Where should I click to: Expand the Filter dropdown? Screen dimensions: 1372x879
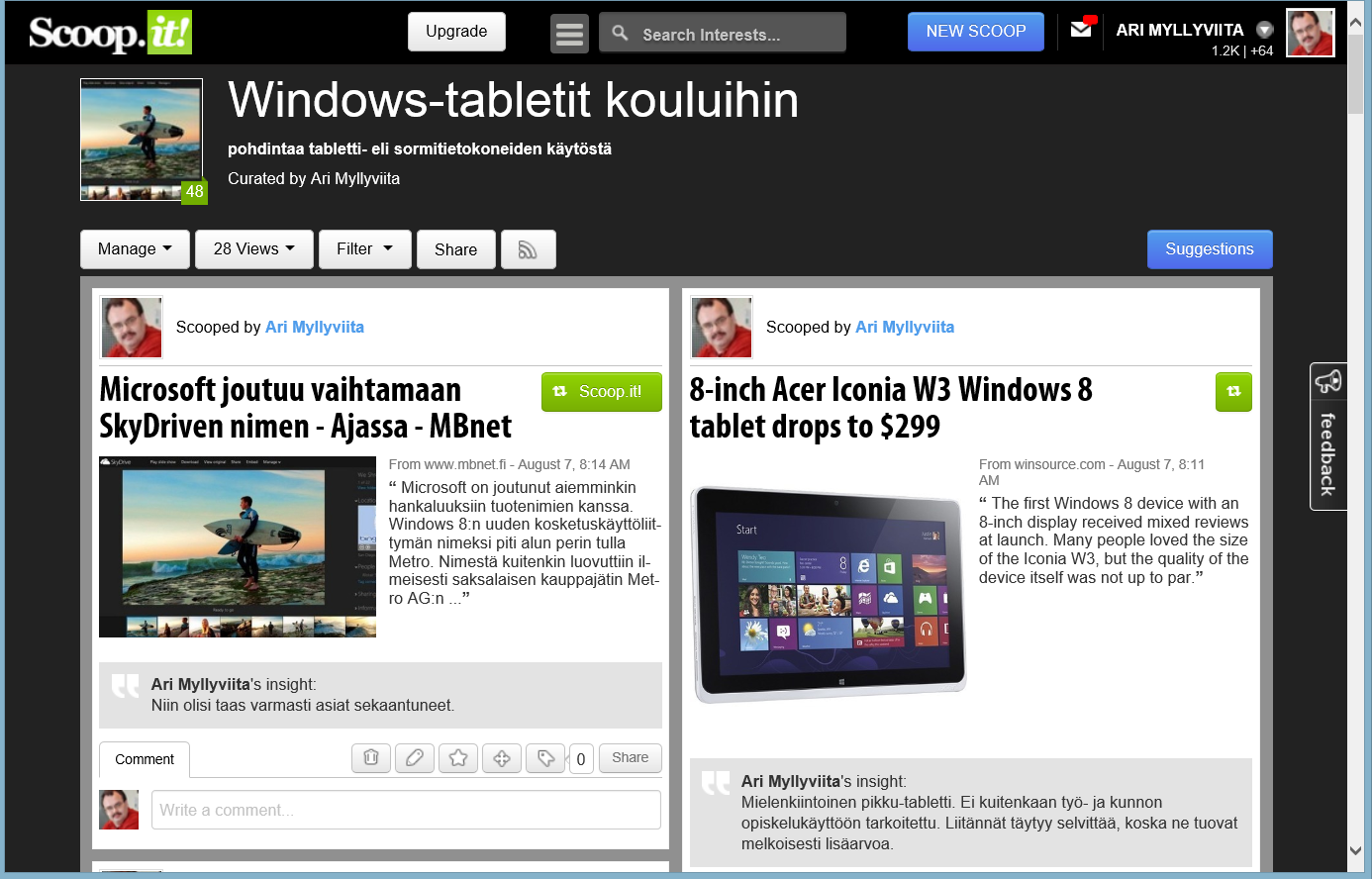tap(365, 249)
